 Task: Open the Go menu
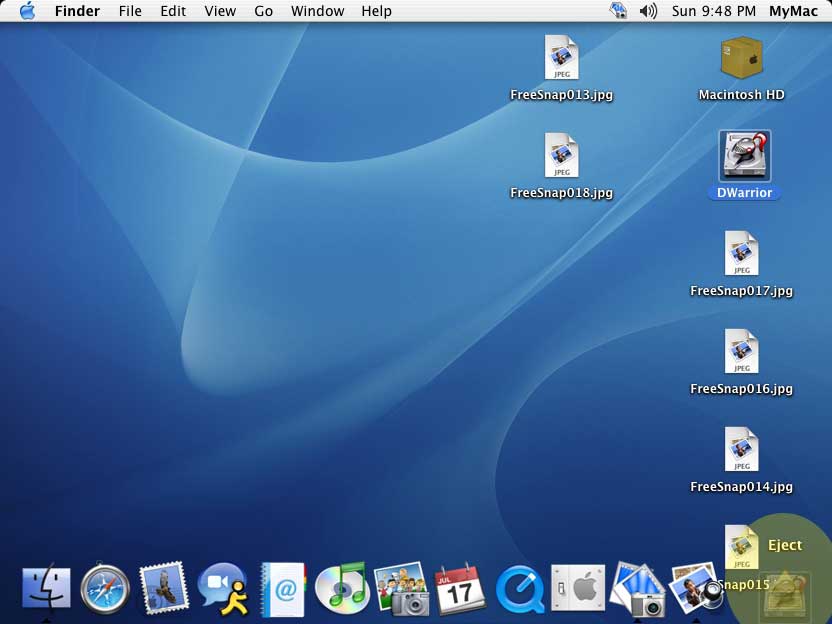263,11
